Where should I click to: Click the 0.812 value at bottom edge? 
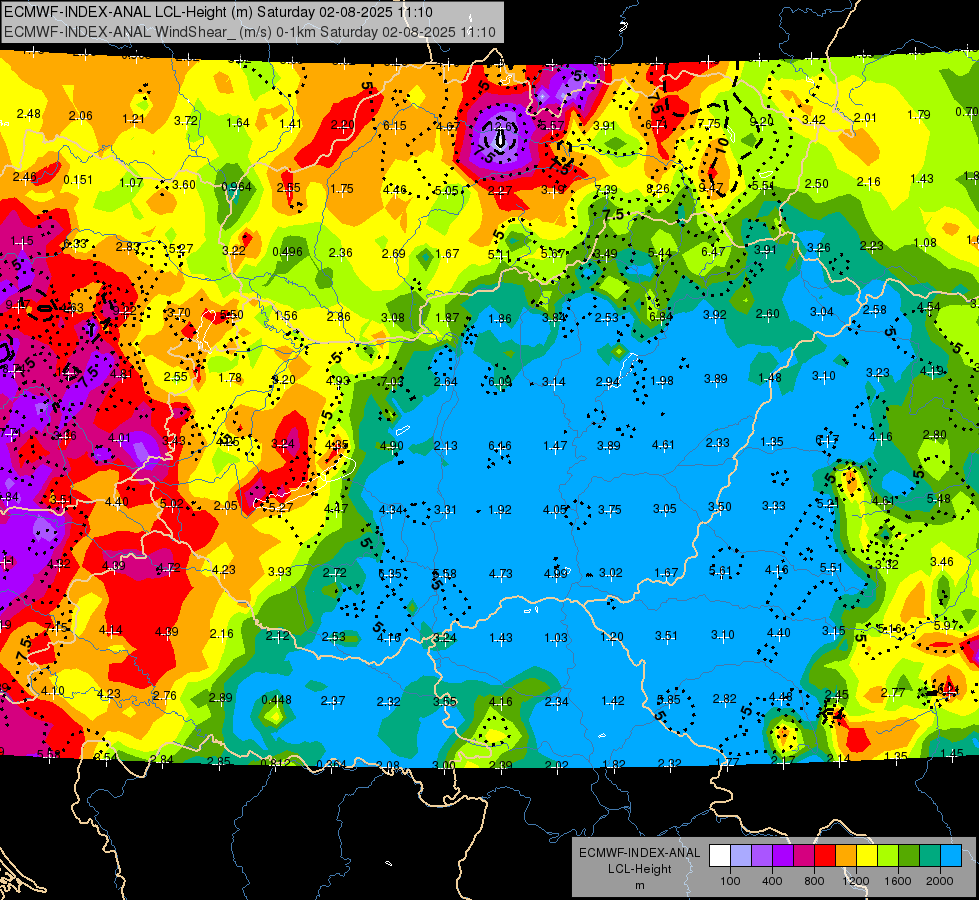point(275,763)
